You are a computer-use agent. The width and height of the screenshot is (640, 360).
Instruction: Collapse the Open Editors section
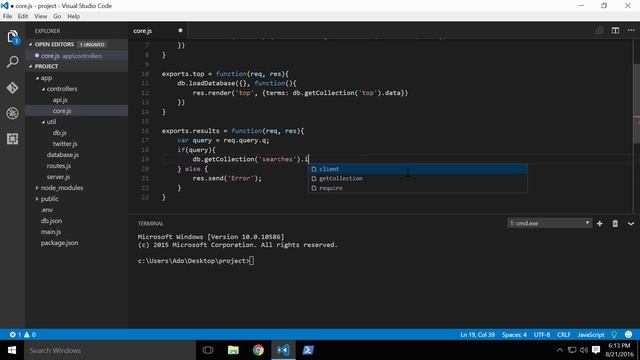pyautogui.click(x=31, y=44)
